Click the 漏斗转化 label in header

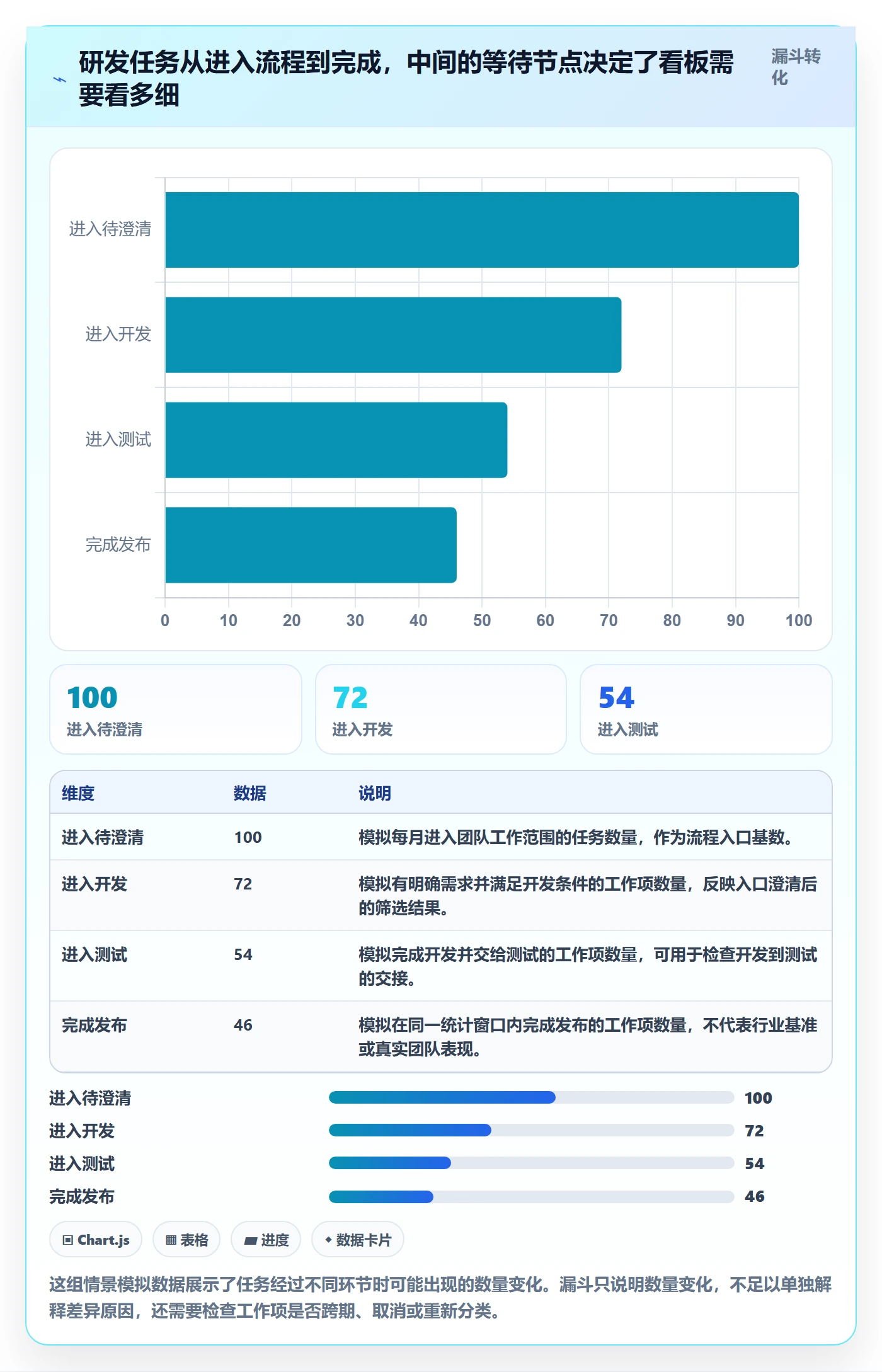coord(796,67)
